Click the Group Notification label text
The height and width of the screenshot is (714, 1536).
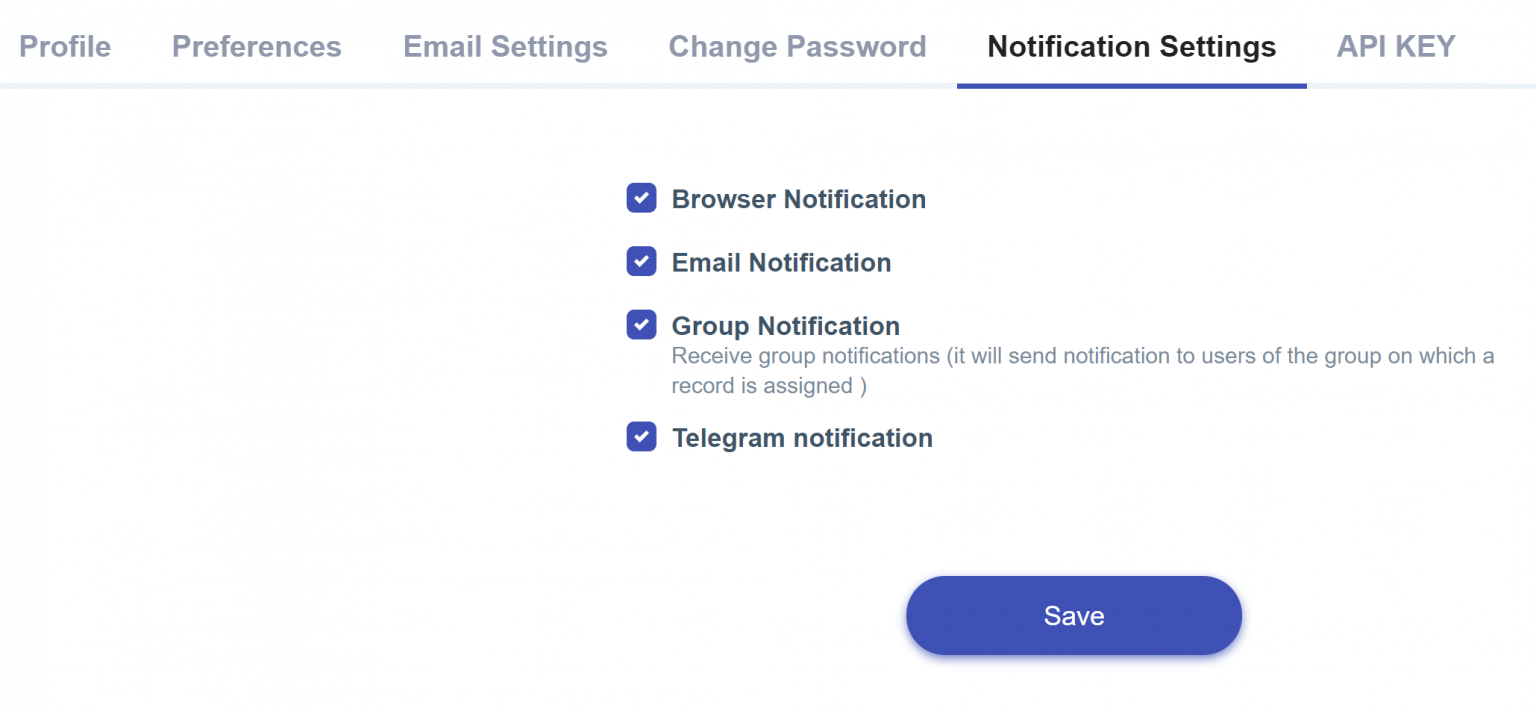pos(785,326)
